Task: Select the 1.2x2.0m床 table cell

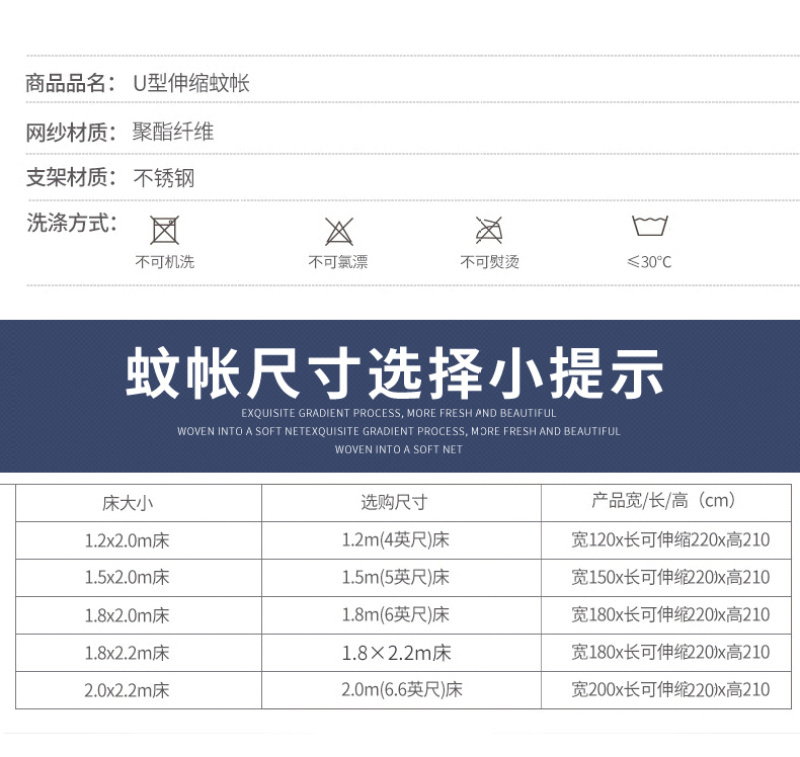Action: pyautogui.click(x=127, y=540)
